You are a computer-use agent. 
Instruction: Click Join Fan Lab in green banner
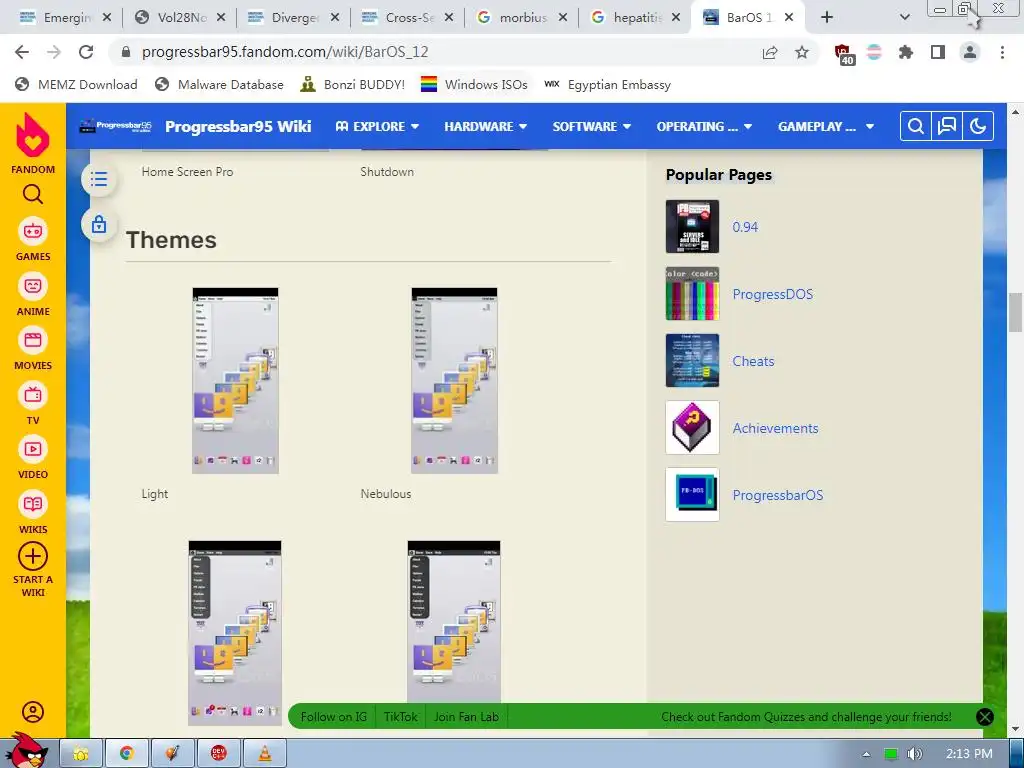(x=466, y=716)
